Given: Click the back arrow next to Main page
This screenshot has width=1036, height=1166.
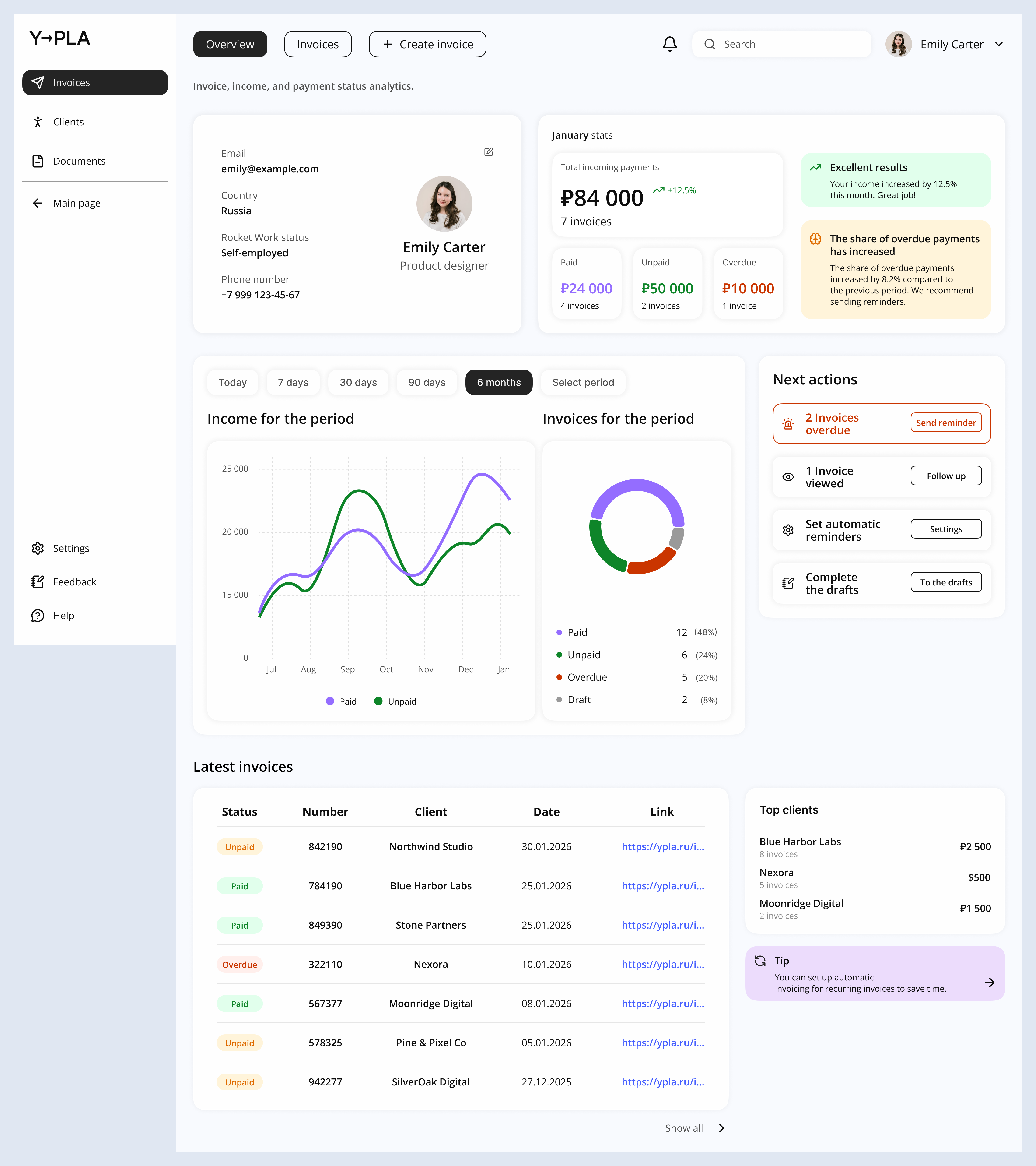Looking at the screenshot, I should click(38, 203).
